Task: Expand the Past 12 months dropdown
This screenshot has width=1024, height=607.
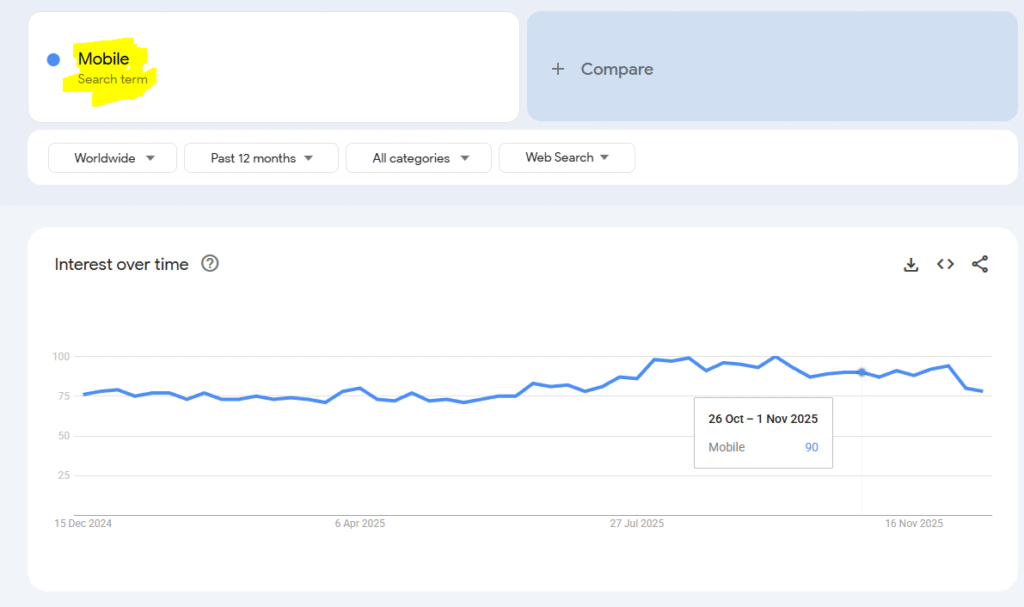Action: (261, 158)
